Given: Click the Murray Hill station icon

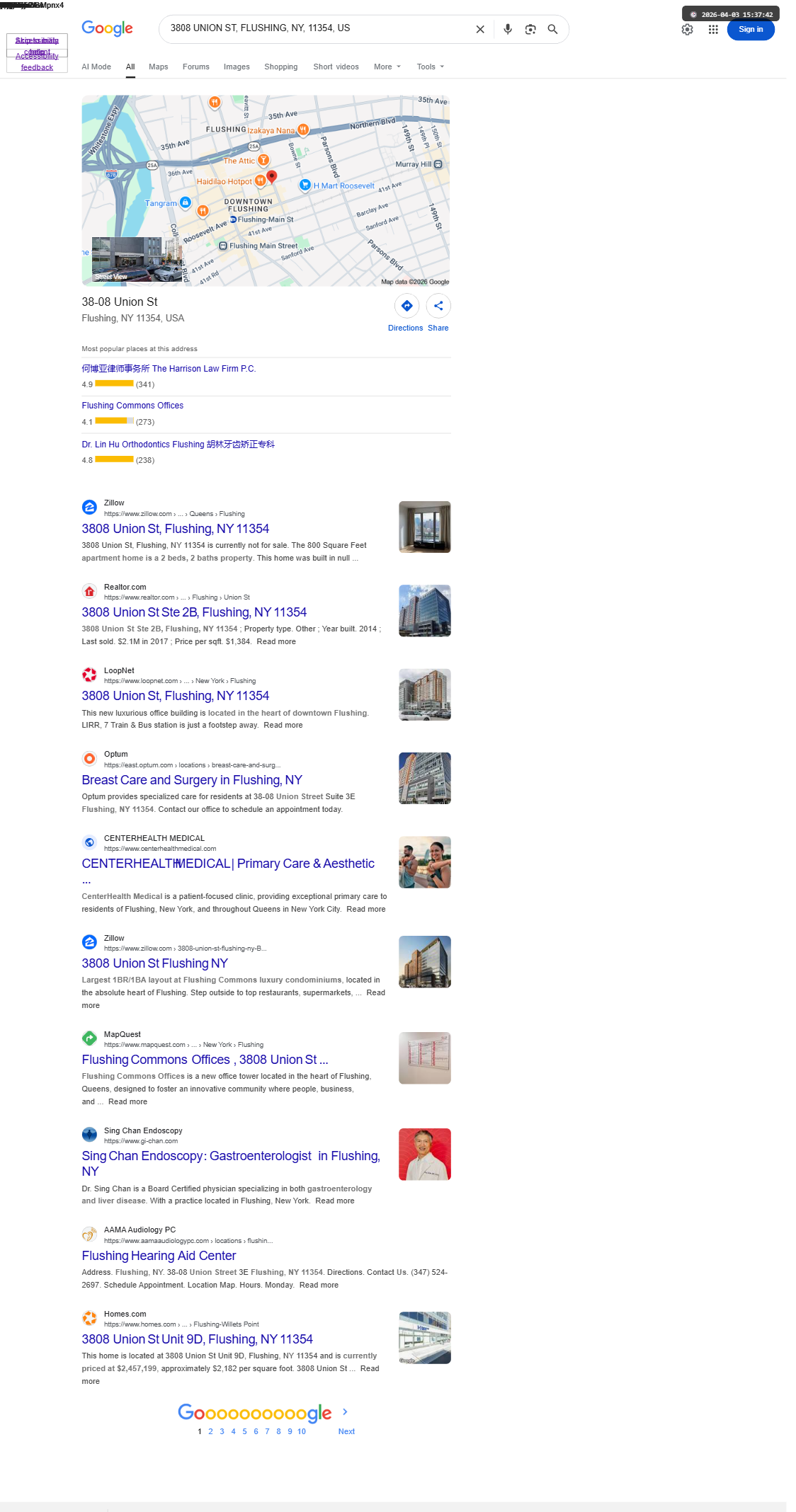Looking at the screenshot, I should 438,164.
